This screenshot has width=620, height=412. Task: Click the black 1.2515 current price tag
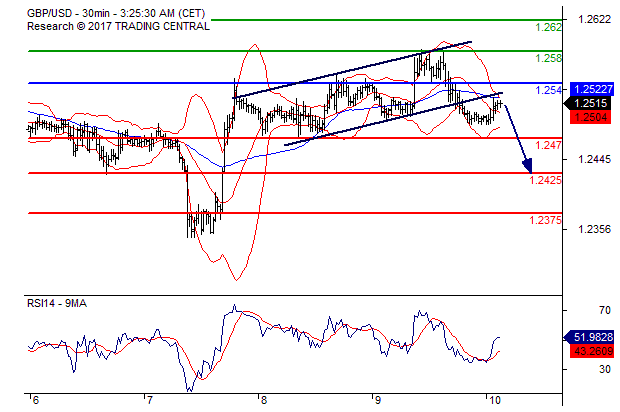point(589,104)
